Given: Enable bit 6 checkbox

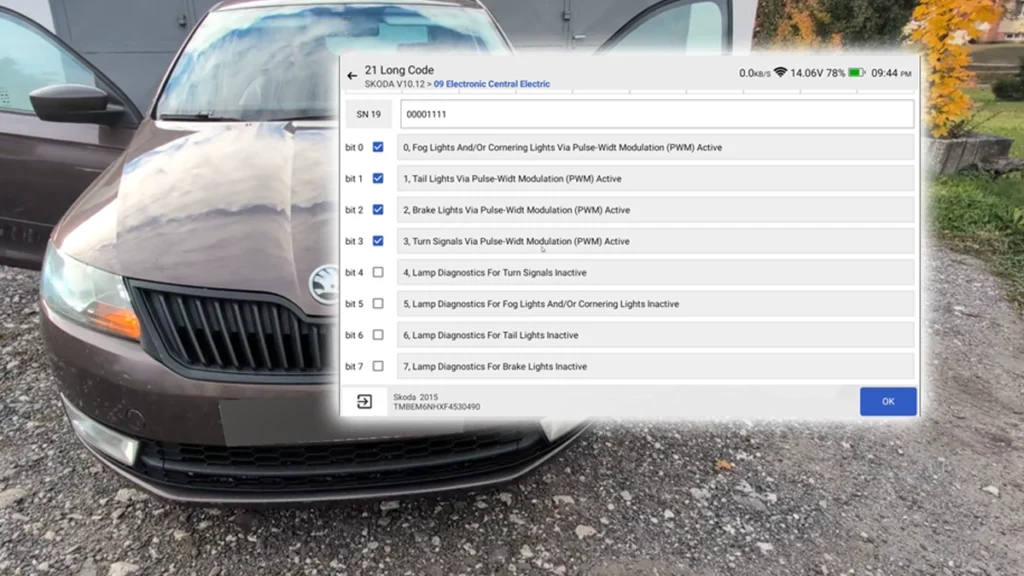Looking at the screenshot, I should [x=378, y=335].
